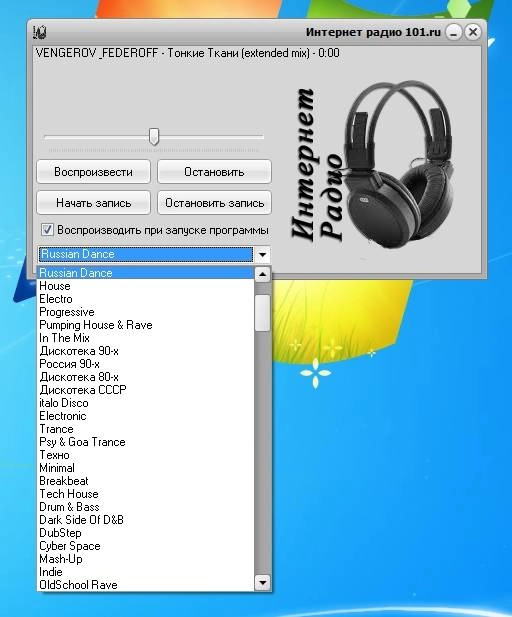Collapse the station dropdown arrow
The width and height of the screenshot is (512, 617).
point(262,255)
